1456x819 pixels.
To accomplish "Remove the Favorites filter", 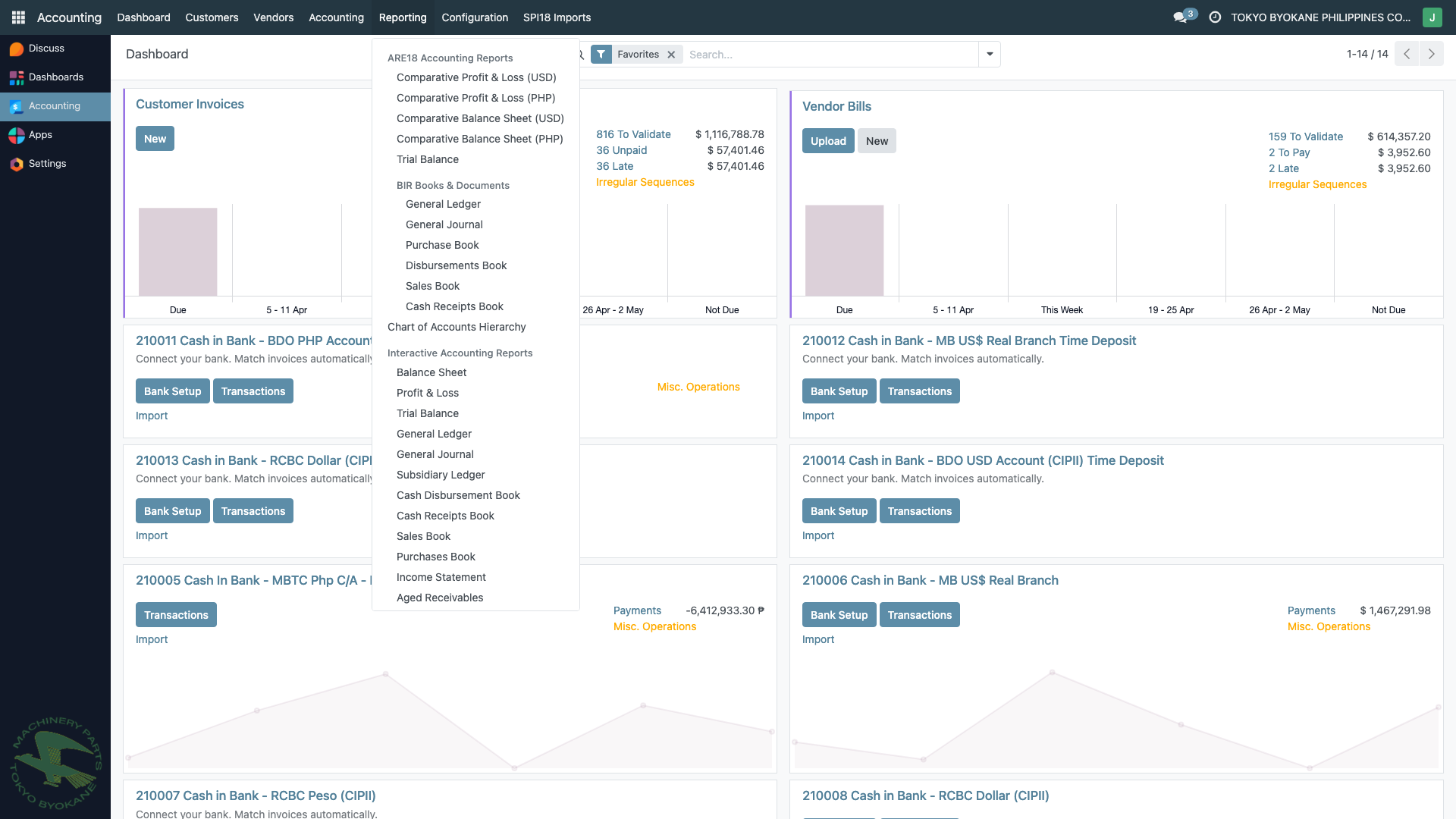I will [x=671, y=55].
